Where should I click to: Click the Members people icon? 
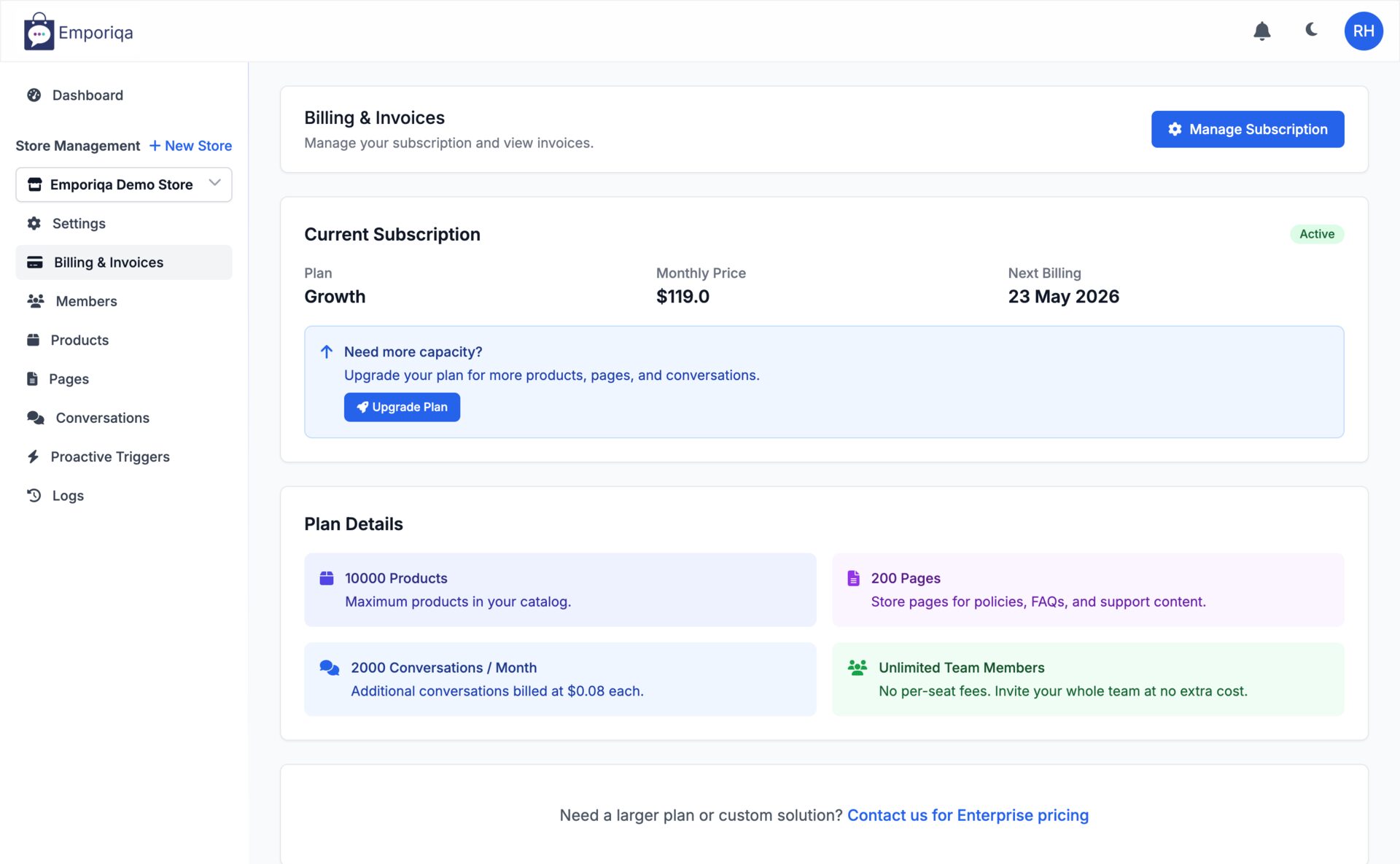click(x=36, y=301)
